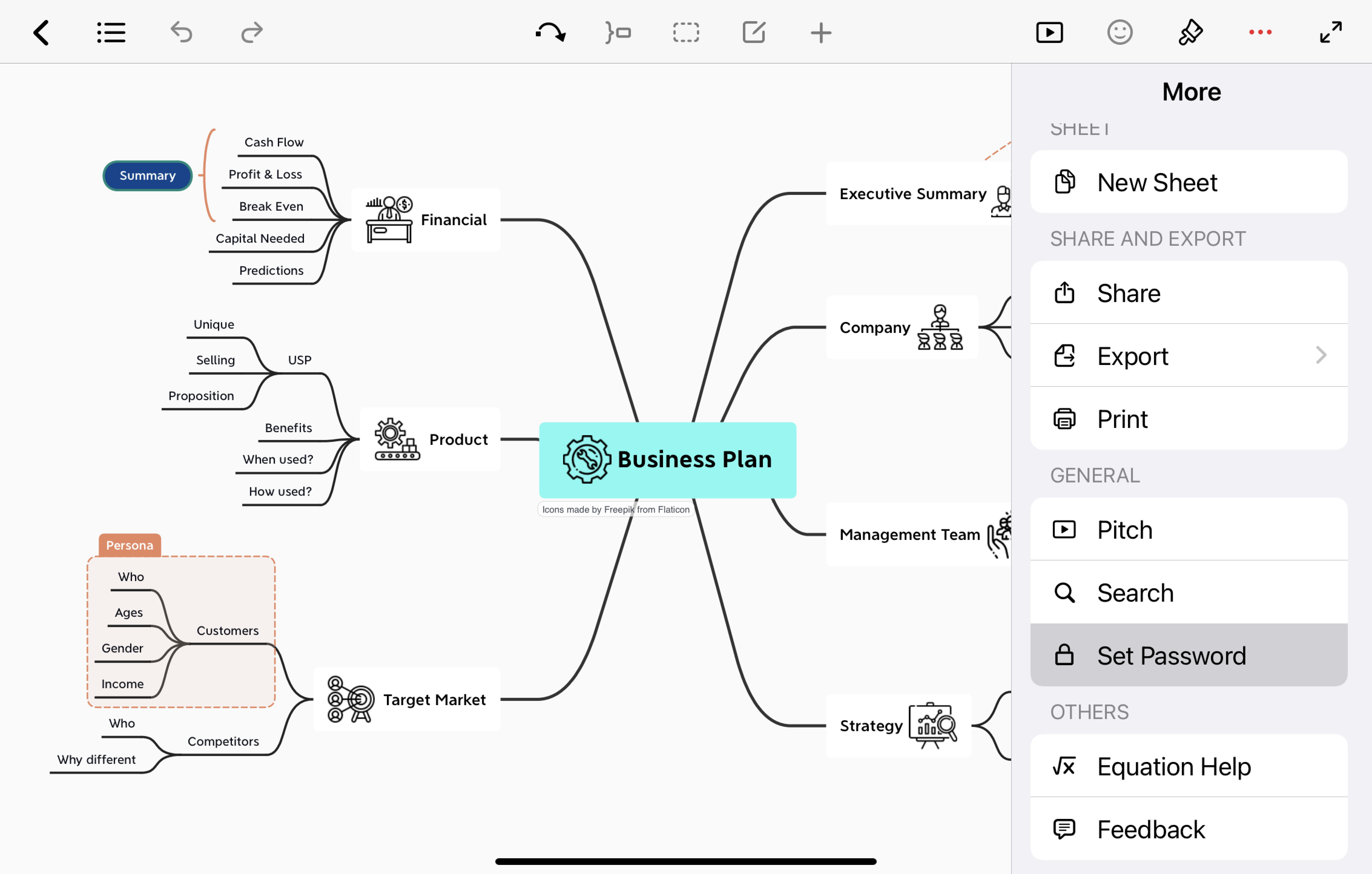This screenshot has height=874, width=1372.
Task: Open the Export submenu
Action: click(x=1189, y=355)
